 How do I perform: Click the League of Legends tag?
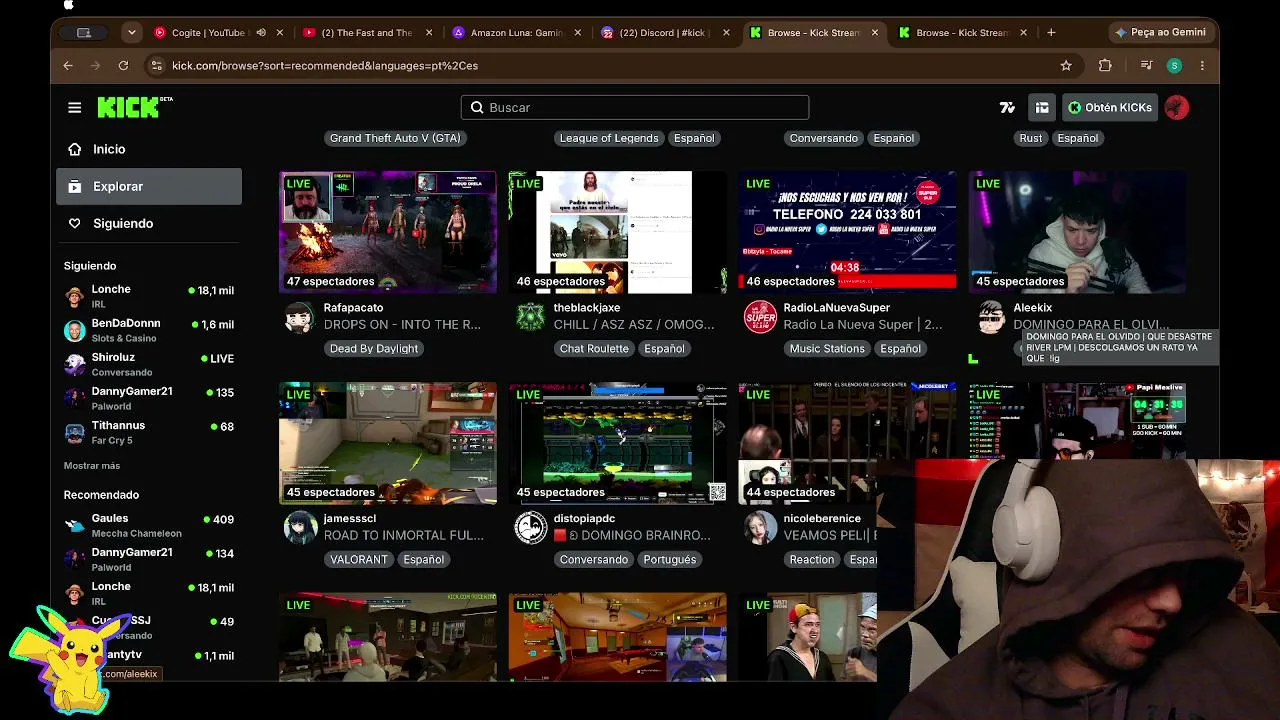pyautogui.click(x=609, y=138)
